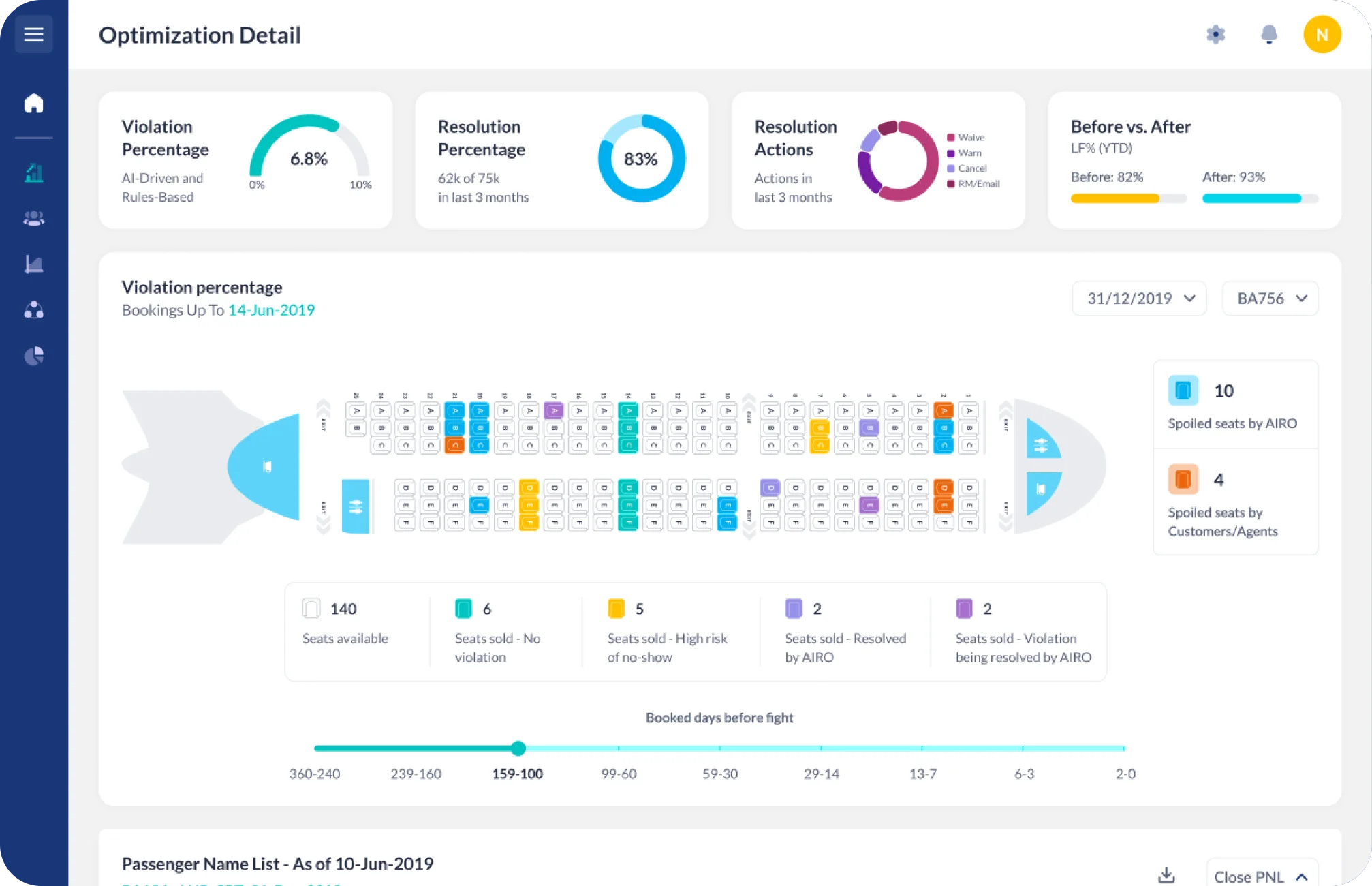This screenshot has width=1372, height=886.
Task: Click the 6.8% violation gauge
Action: [309, 151]
